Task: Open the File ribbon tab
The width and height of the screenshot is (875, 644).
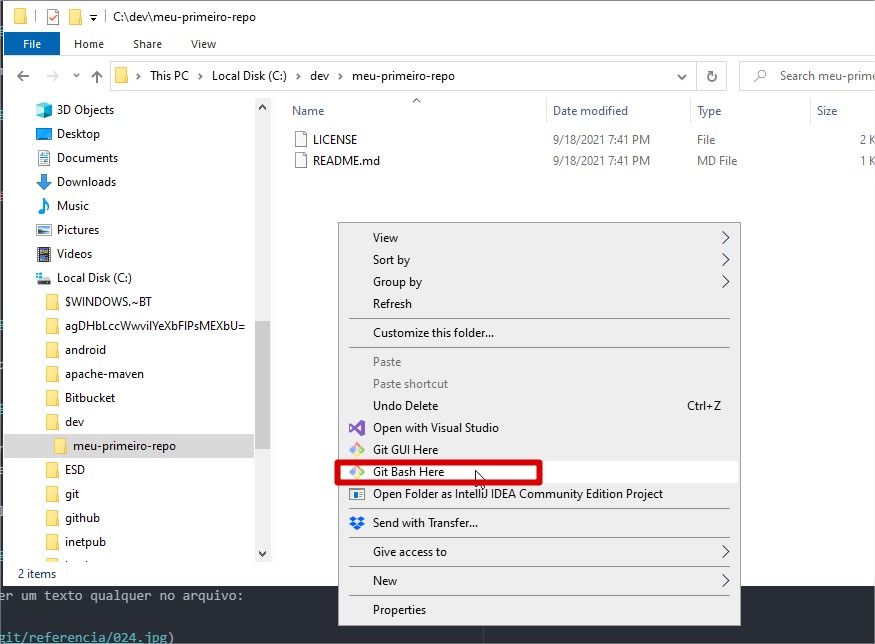Action: [x=32, y=44]
